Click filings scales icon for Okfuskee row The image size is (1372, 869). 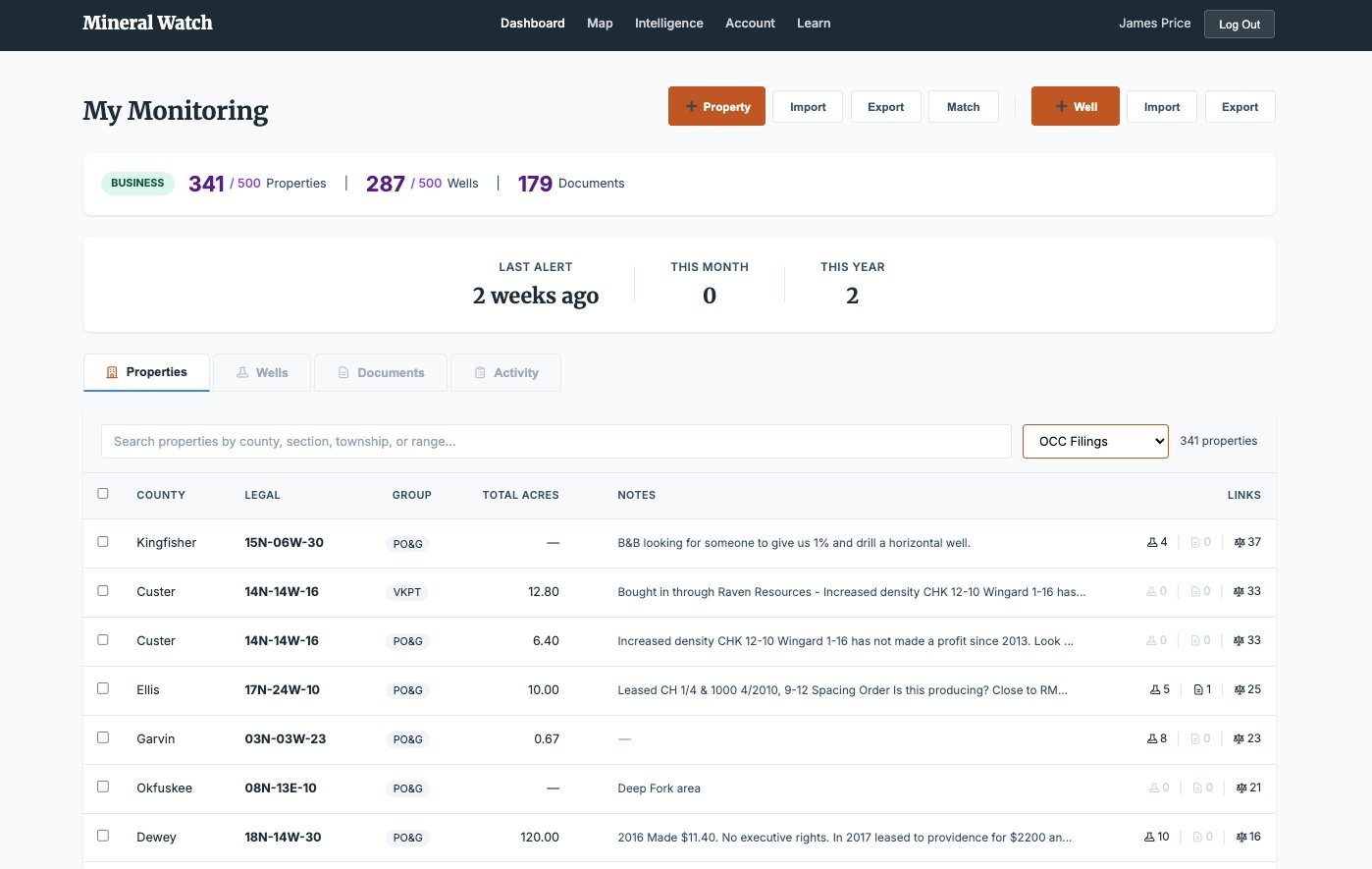point(1241,788)
